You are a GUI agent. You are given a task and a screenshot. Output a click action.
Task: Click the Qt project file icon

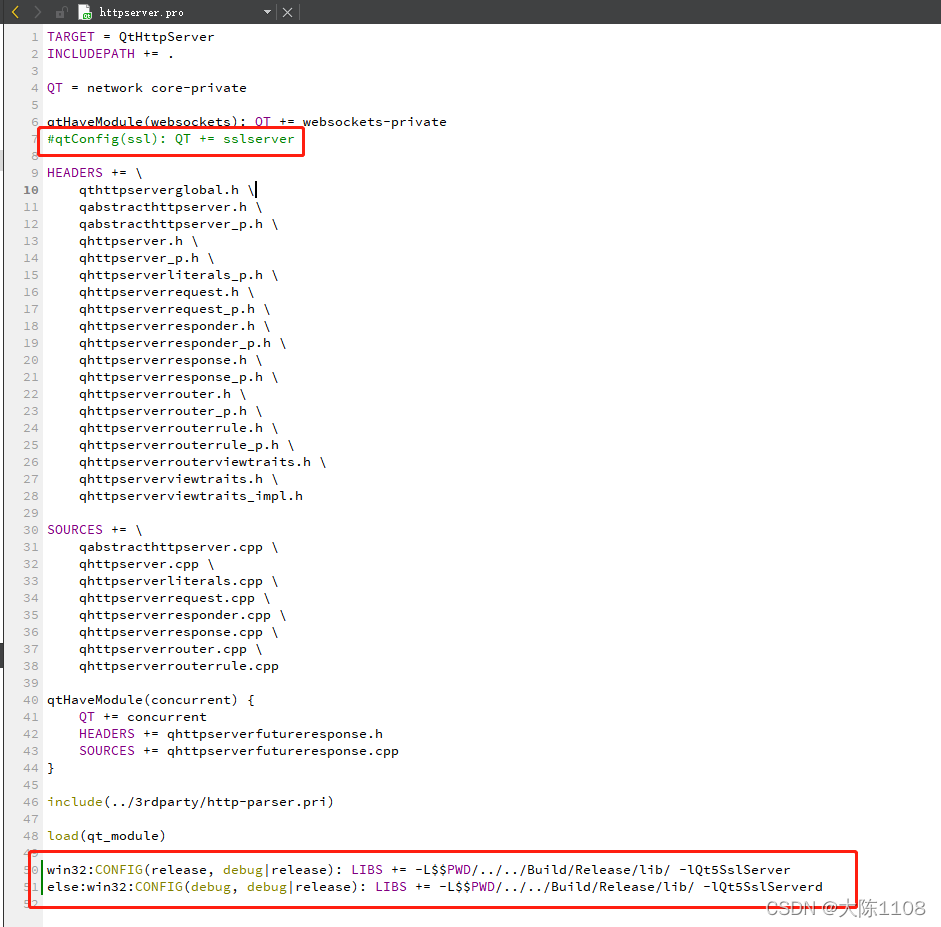pyautogui.click(x=86, y=11)
